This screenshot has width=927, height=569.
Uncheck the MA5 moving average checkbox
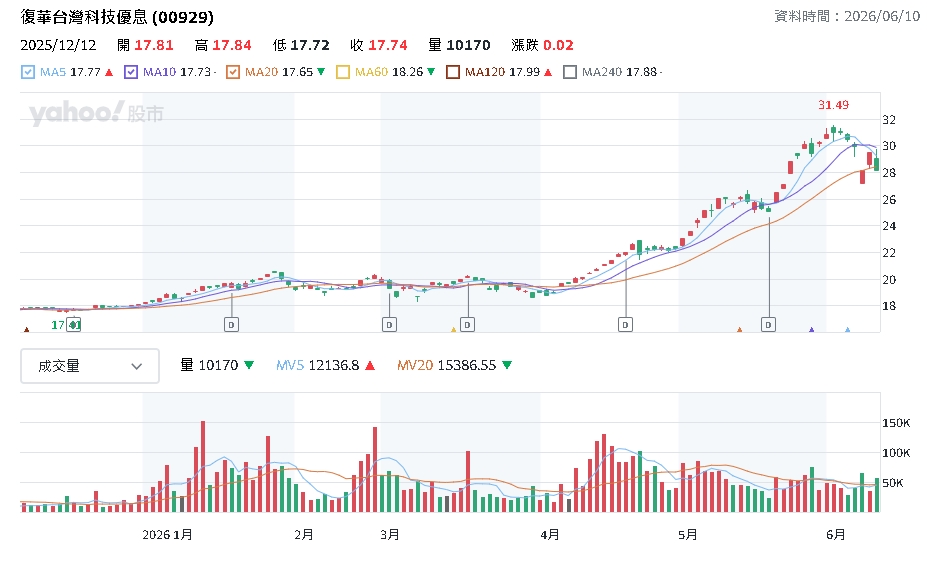28,72
